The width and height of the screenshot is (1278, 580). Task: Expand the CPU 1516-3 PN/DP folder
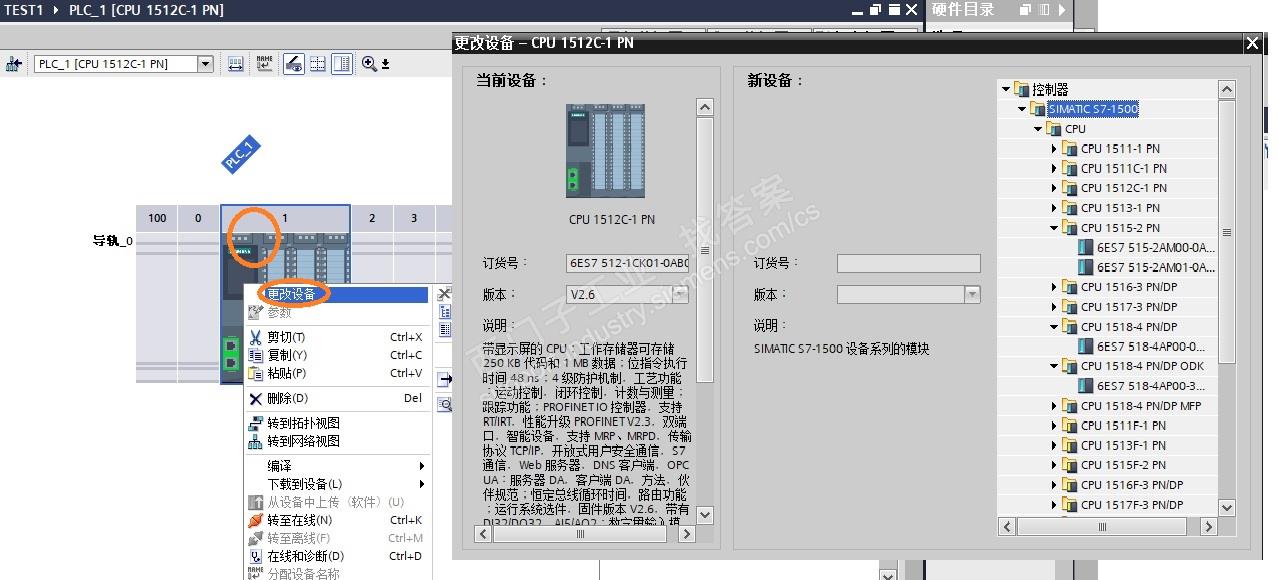click(1054, 287)
